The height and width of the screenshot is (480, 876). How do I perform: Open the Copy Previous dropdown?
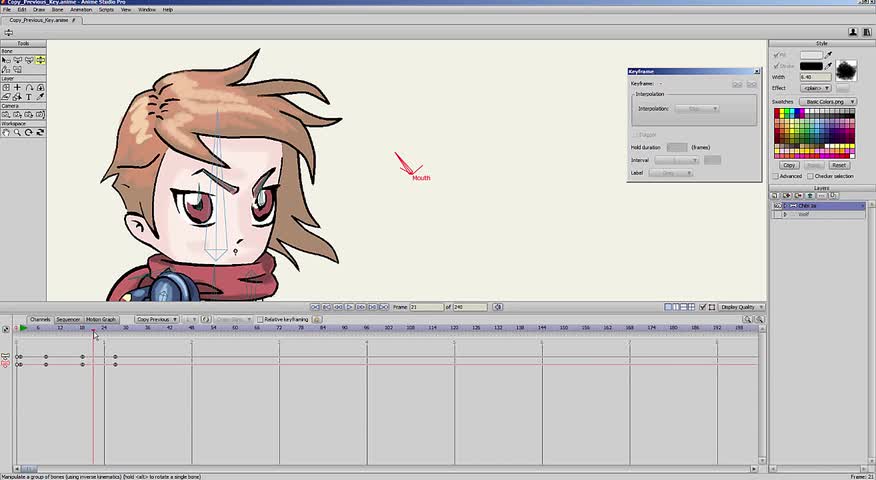click(x=156, y=319)
